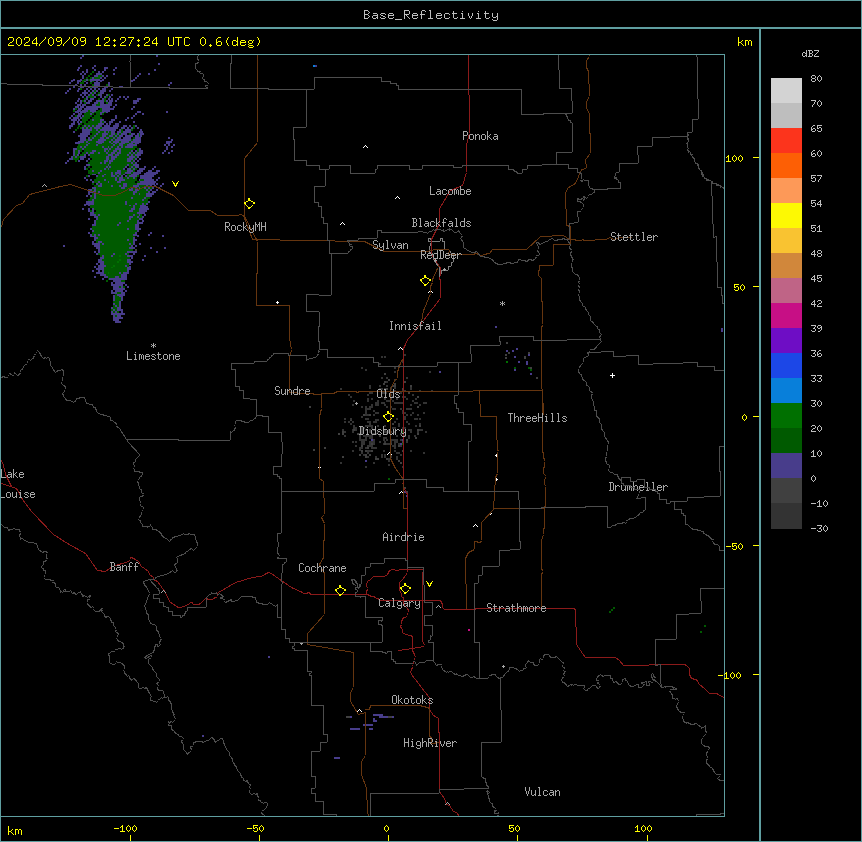Select the yellow diamond marker under Cochrane
Viewport: 862px width, 842px height.
340,590
